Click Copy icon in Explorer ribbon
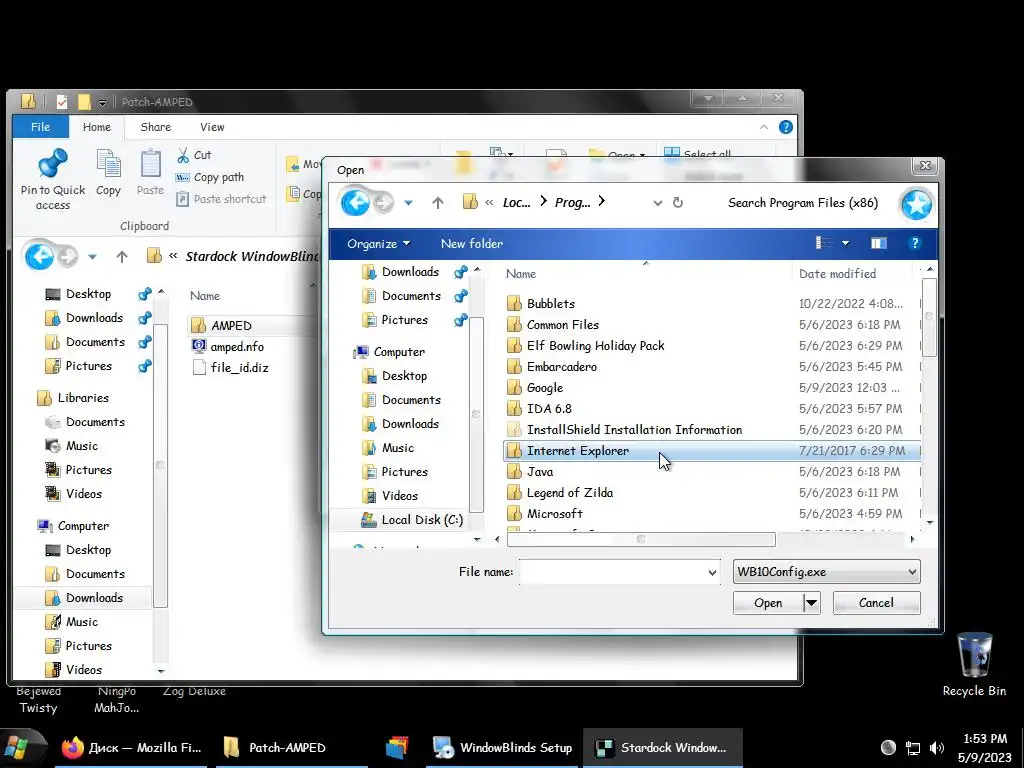 tap(108, 172)
